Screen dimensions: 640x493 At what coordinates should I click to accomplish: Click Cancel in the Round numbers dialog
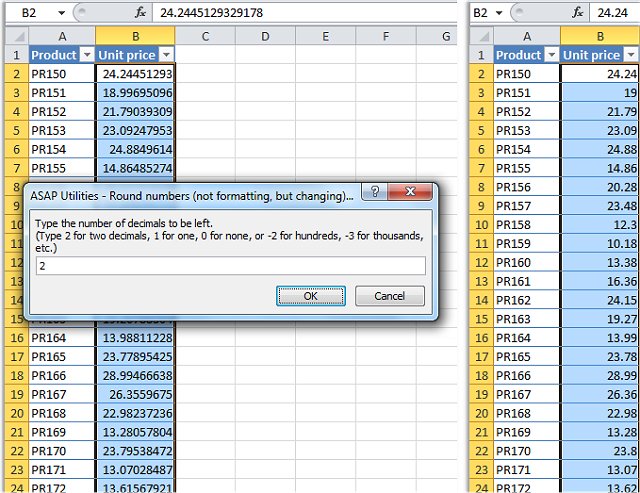(390, 296)
